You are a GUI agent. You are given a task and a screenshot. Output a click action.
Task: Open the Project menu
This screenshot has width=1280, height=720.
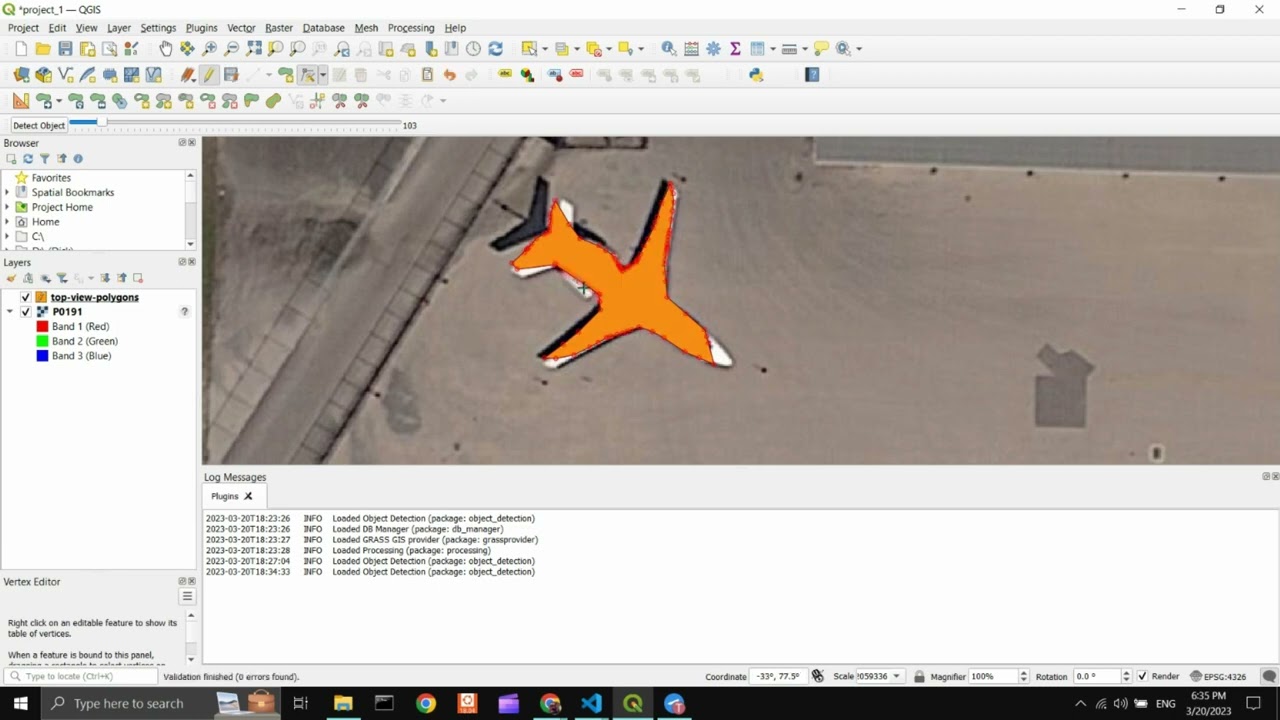coord(23,28)
